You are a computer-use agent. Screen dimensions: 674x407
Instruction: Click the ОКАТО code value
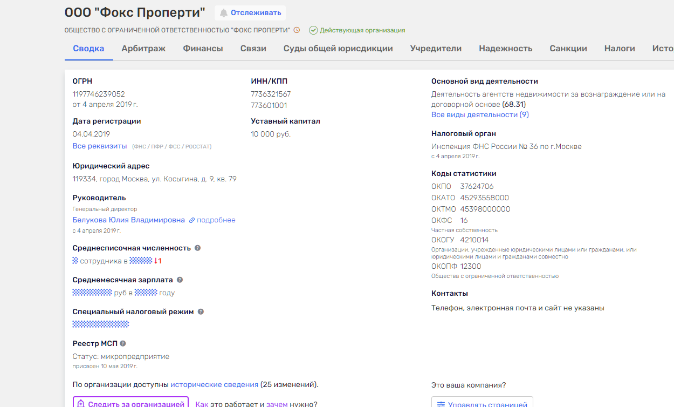coord(484,198)
